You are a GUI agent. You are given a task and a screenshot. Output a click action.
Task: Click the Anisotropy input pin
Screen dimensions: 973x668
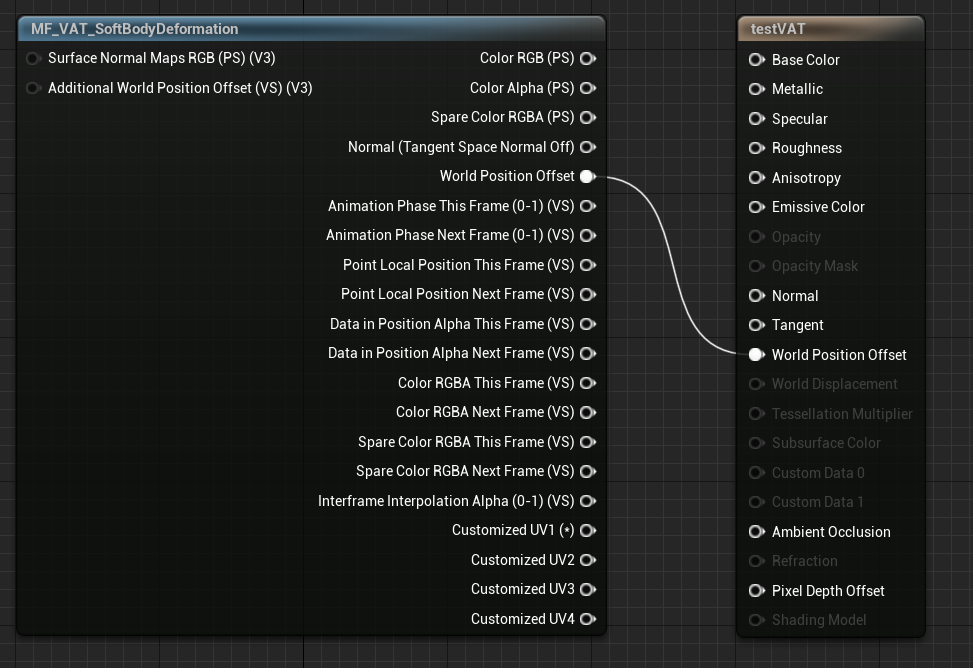pyautogui.click(x=756, y=178)
